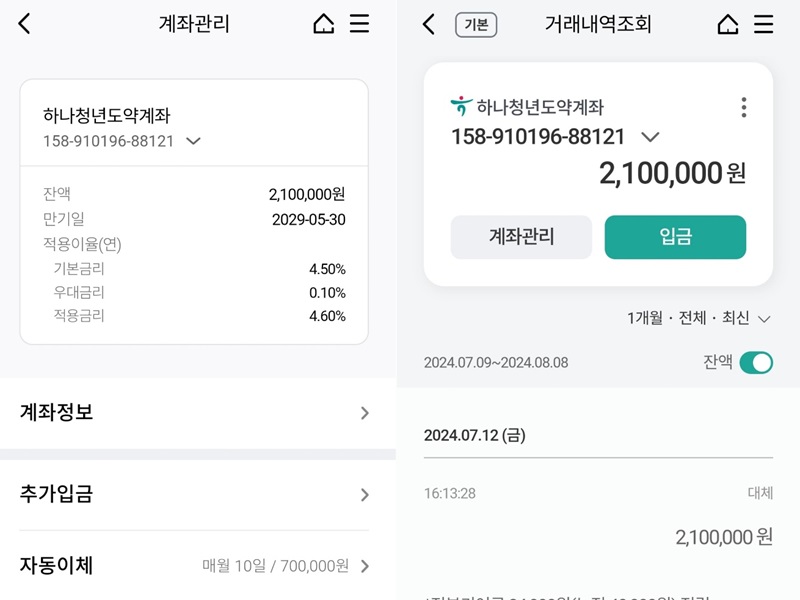Tap chevron on the 자동이체 row
The height and width of the screenshot is (600, 800).
(364, 566)
